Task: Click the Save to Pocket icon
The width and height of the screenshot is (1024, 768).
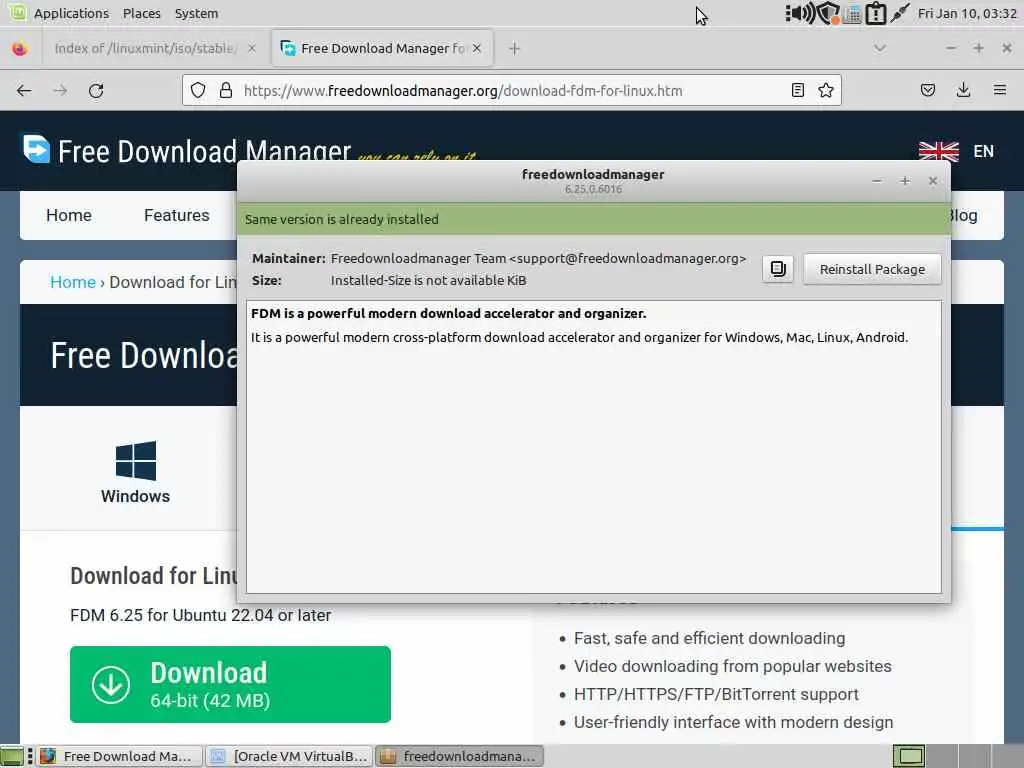Action: 927,90
